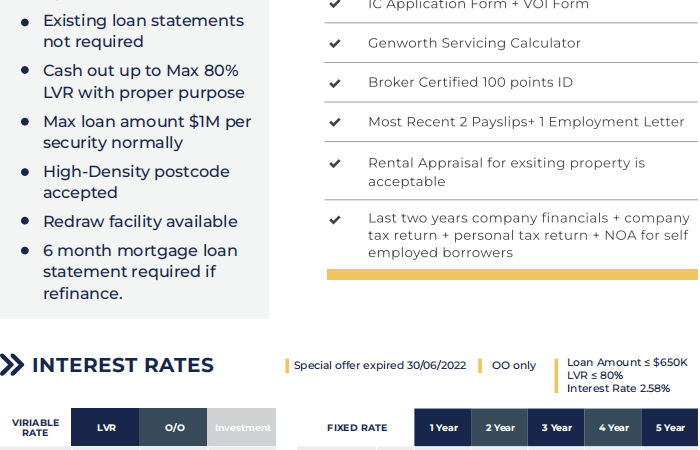Select the greyed Investment column header
Screen dimensions: 700x450
[x=242, y=427]
